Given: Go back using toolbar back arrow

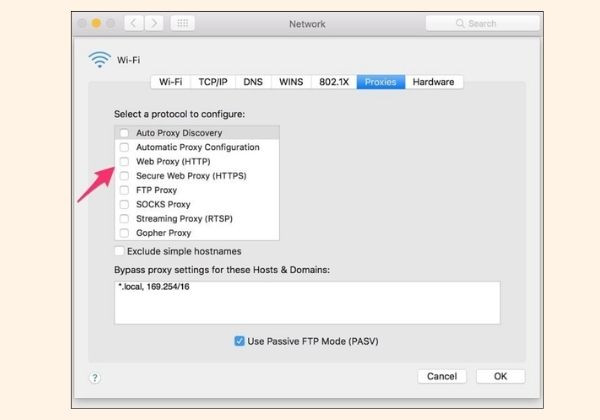Looking at the screenshot, I should pos(134,23).
